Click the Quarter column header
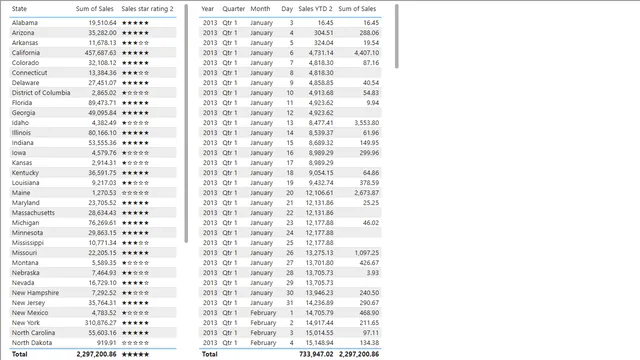This screenshot has width=640, height=360. pyautogui.click(x=233, y=9)
